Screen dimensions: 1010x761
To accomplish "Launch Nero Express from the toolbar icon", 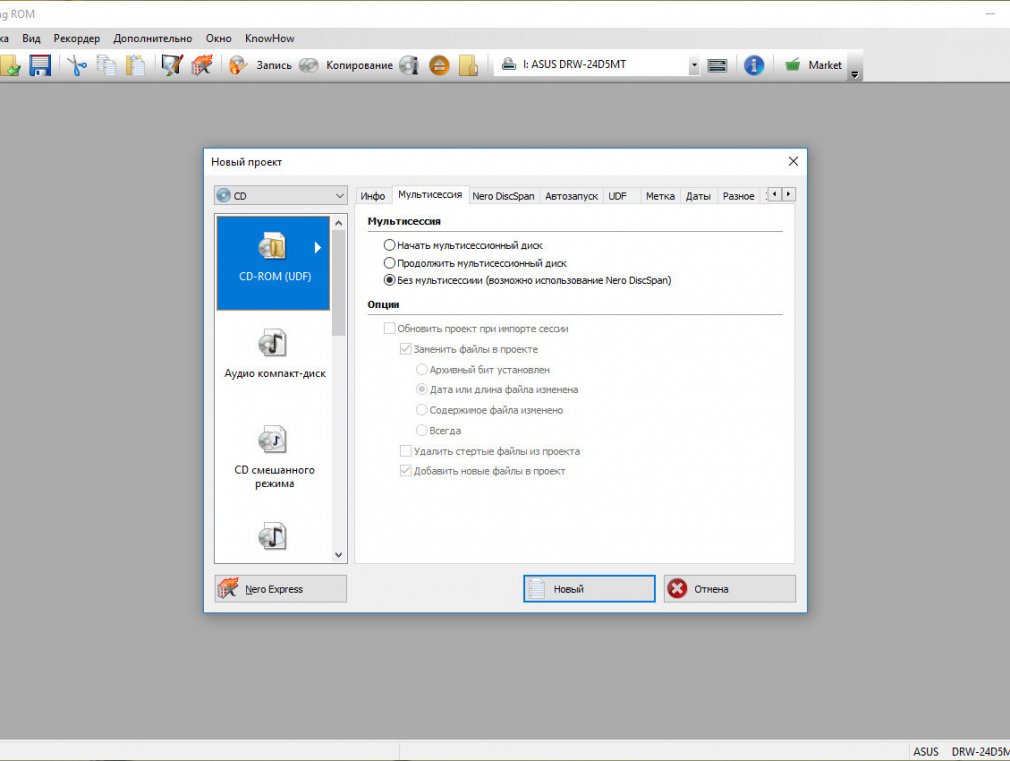I will (202, 65).
